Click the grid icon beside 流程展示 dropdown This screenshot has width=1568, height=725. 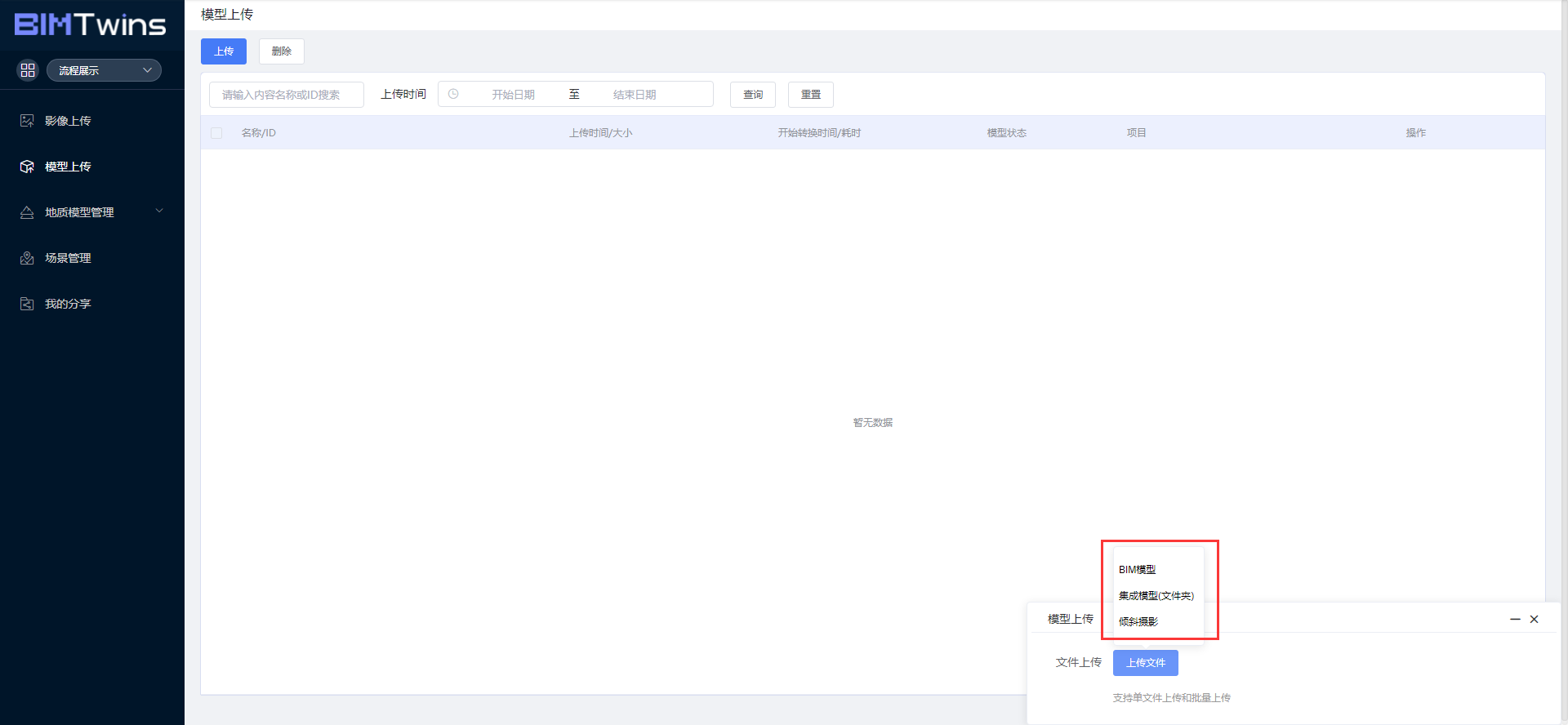pyautogui.click(x=28, y=70)
